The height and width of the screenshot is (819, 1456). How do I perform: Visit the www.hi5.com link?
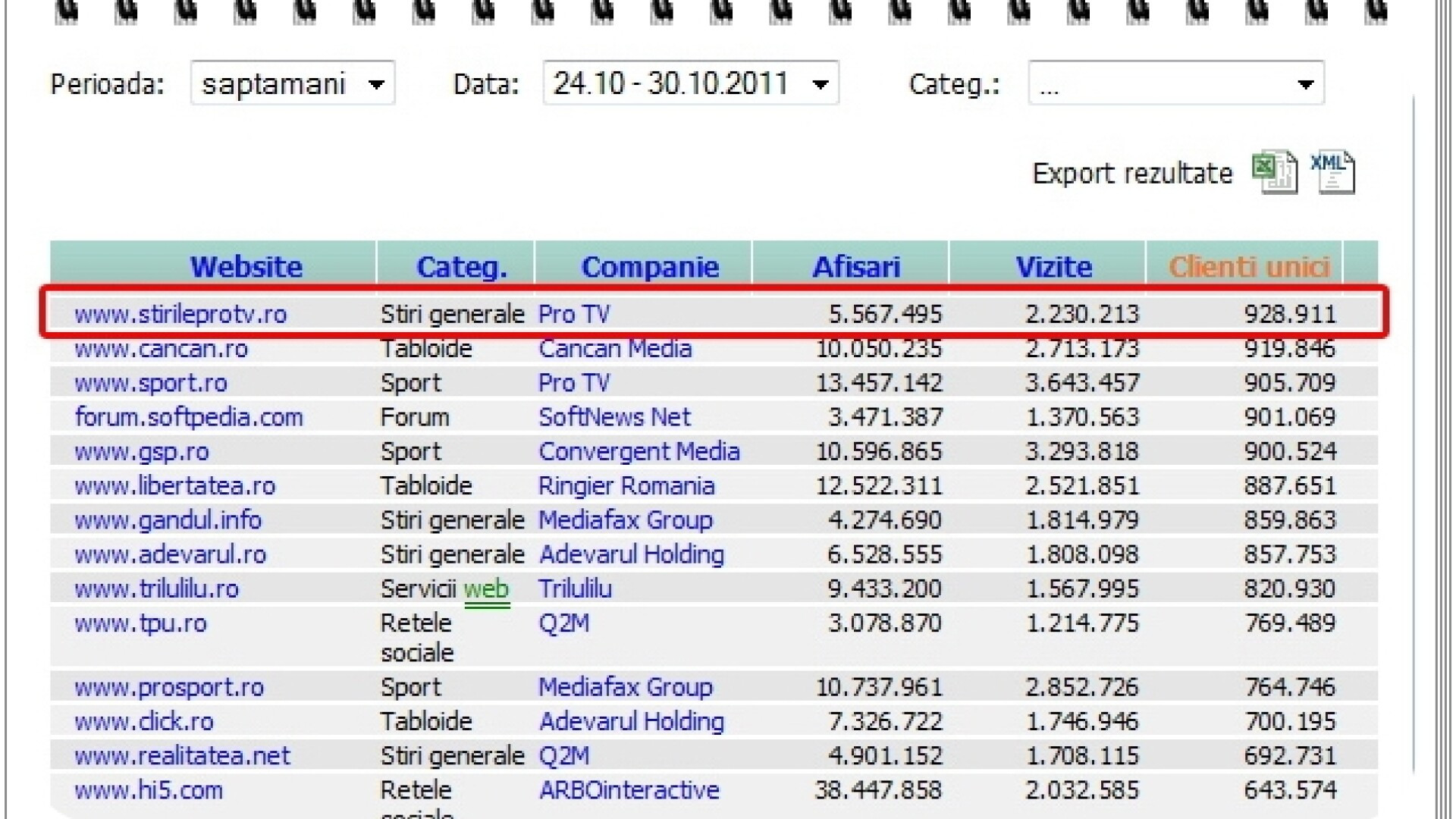pos(149,790)
